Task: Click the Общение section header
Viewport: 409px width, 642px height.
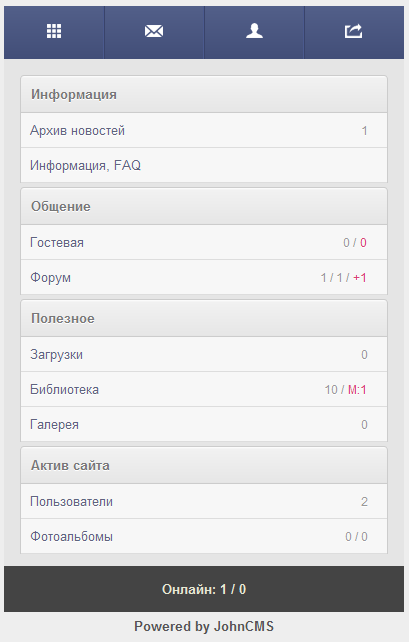Action: pos(204,206)
